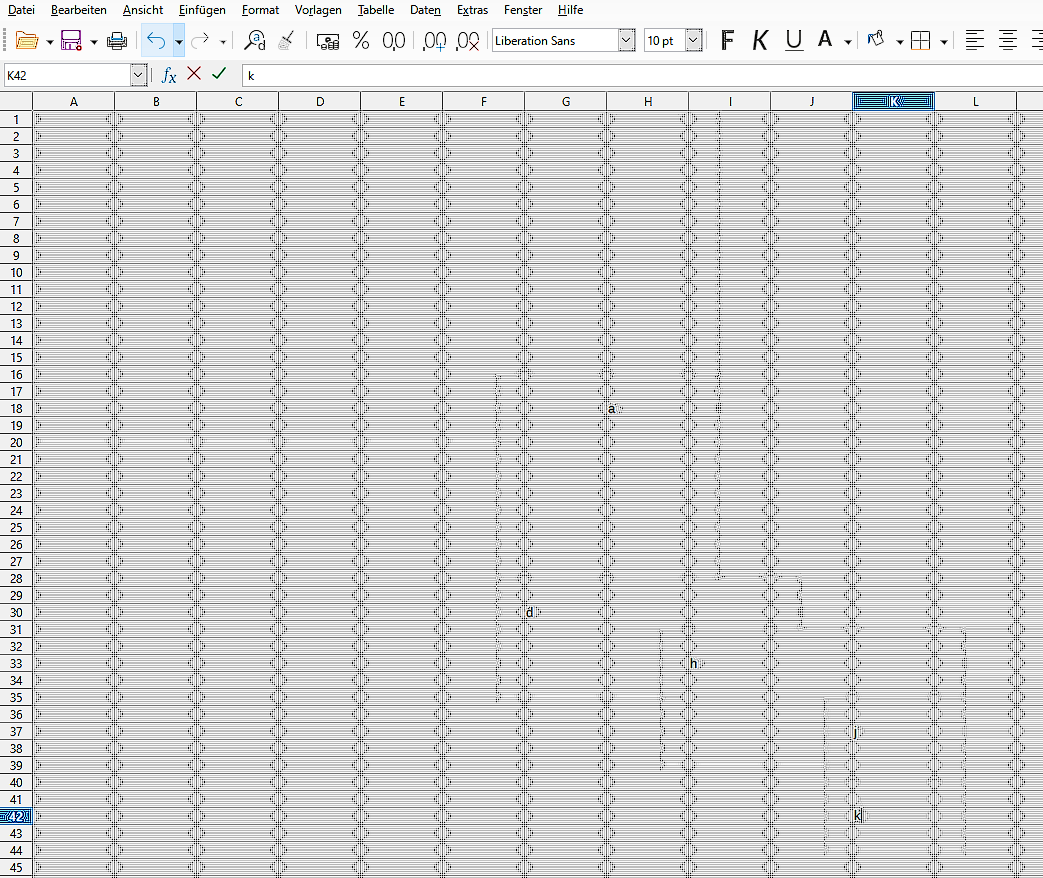Viewport: 1043px width, 878px height.
Task: Select row 18 header
Action: tap(16, 408)
